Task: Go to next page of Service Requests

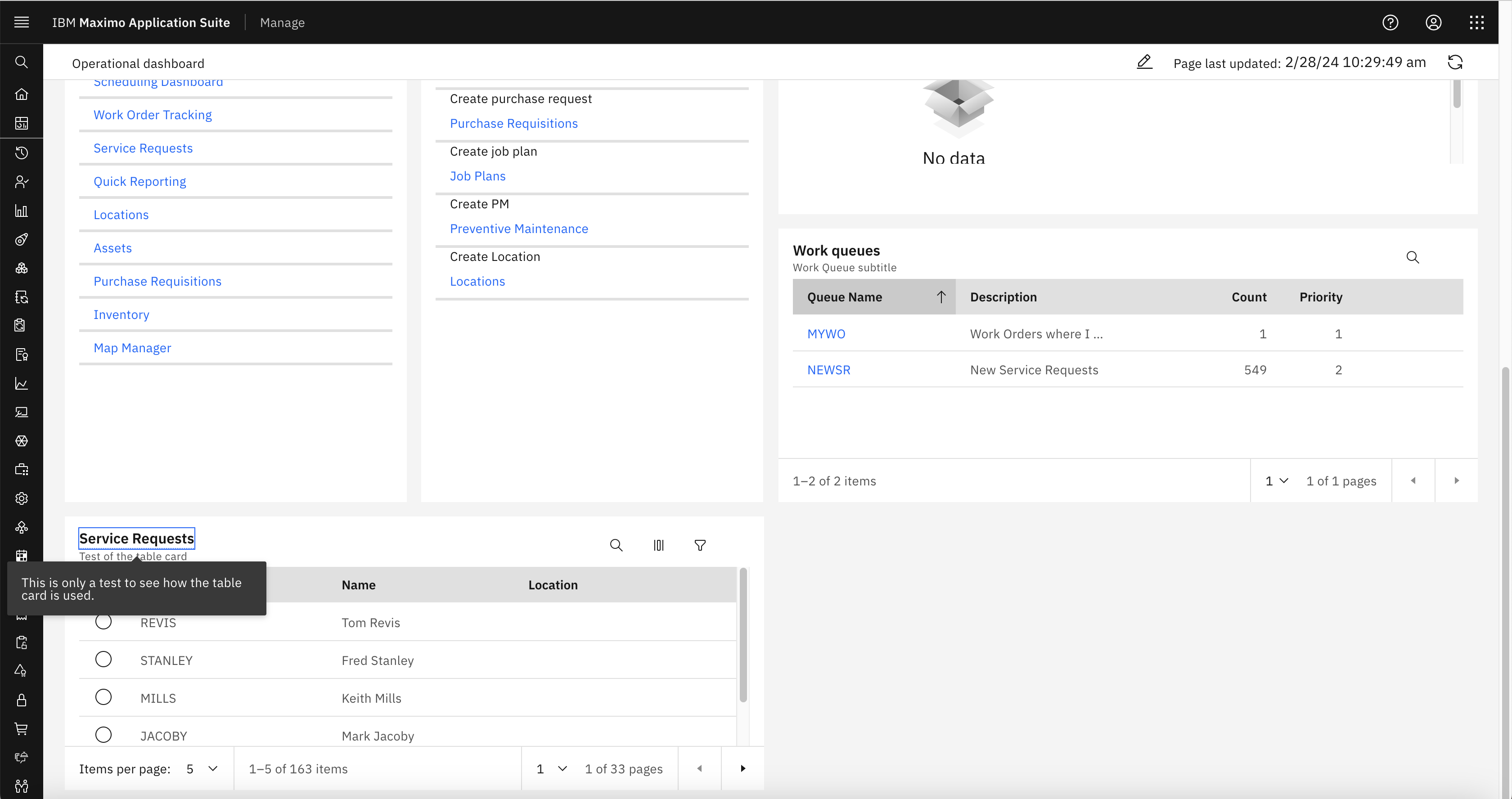Action: pos(742,768)
